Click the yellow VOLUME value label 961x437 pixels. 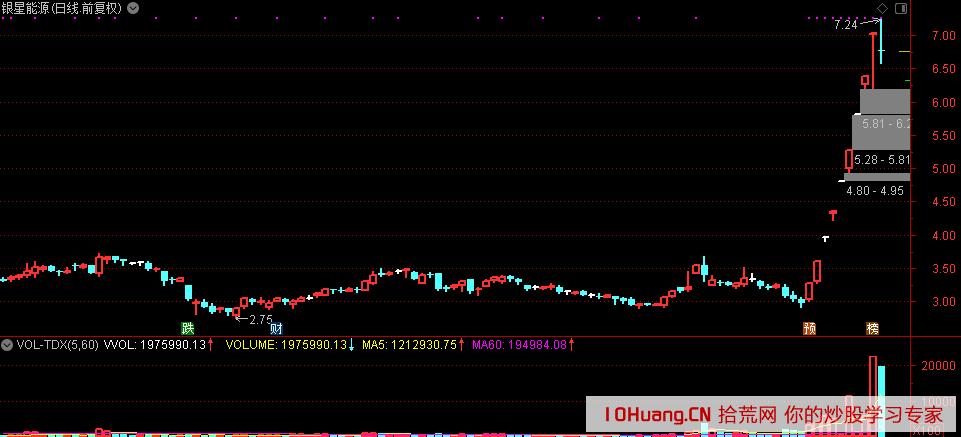286,345
